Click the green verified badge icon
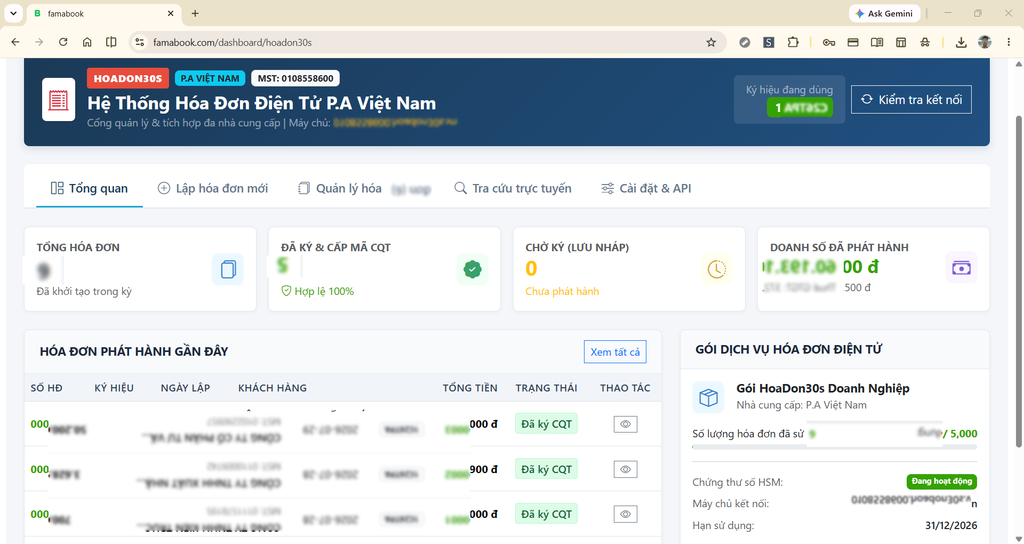This screenshot has height=544, width=1024. pos(472,269)
